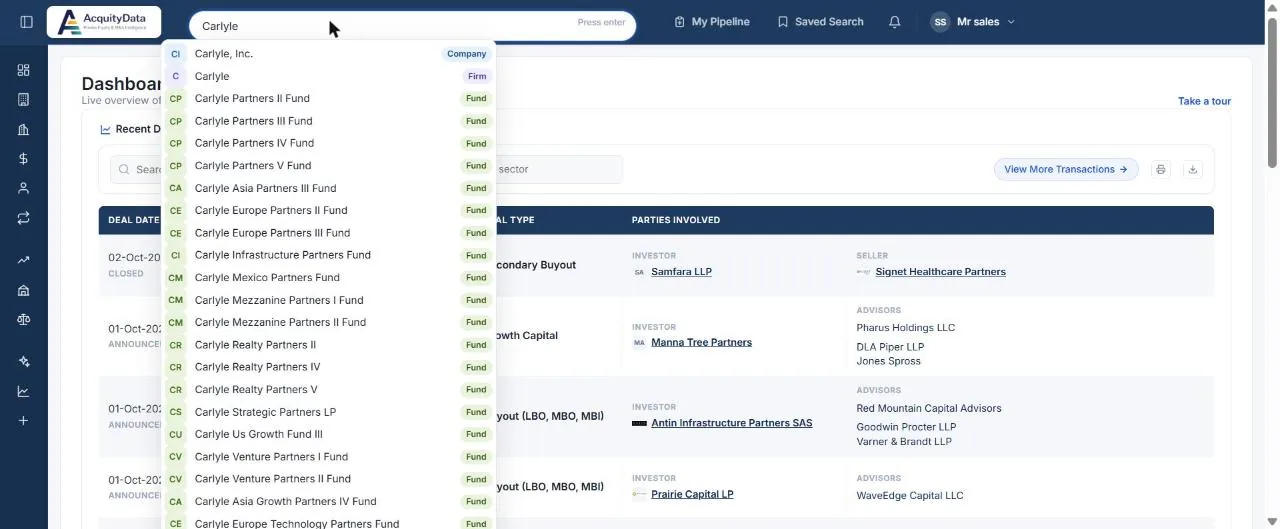The width and height of the screenshot is (1280, 529).
Task: Select Carlyle Realty Partners IV suggestion
Action: tap(328, 367)
